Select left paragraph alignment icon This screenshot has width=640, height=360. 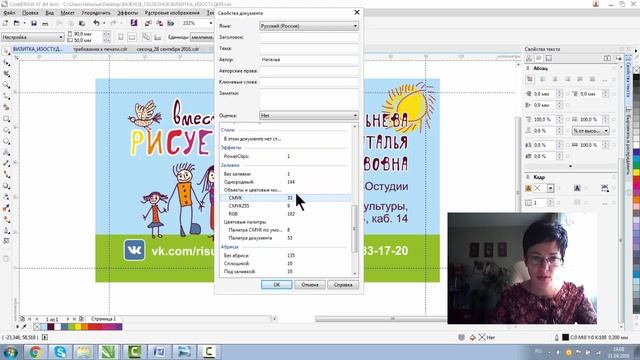pos(542,79)
